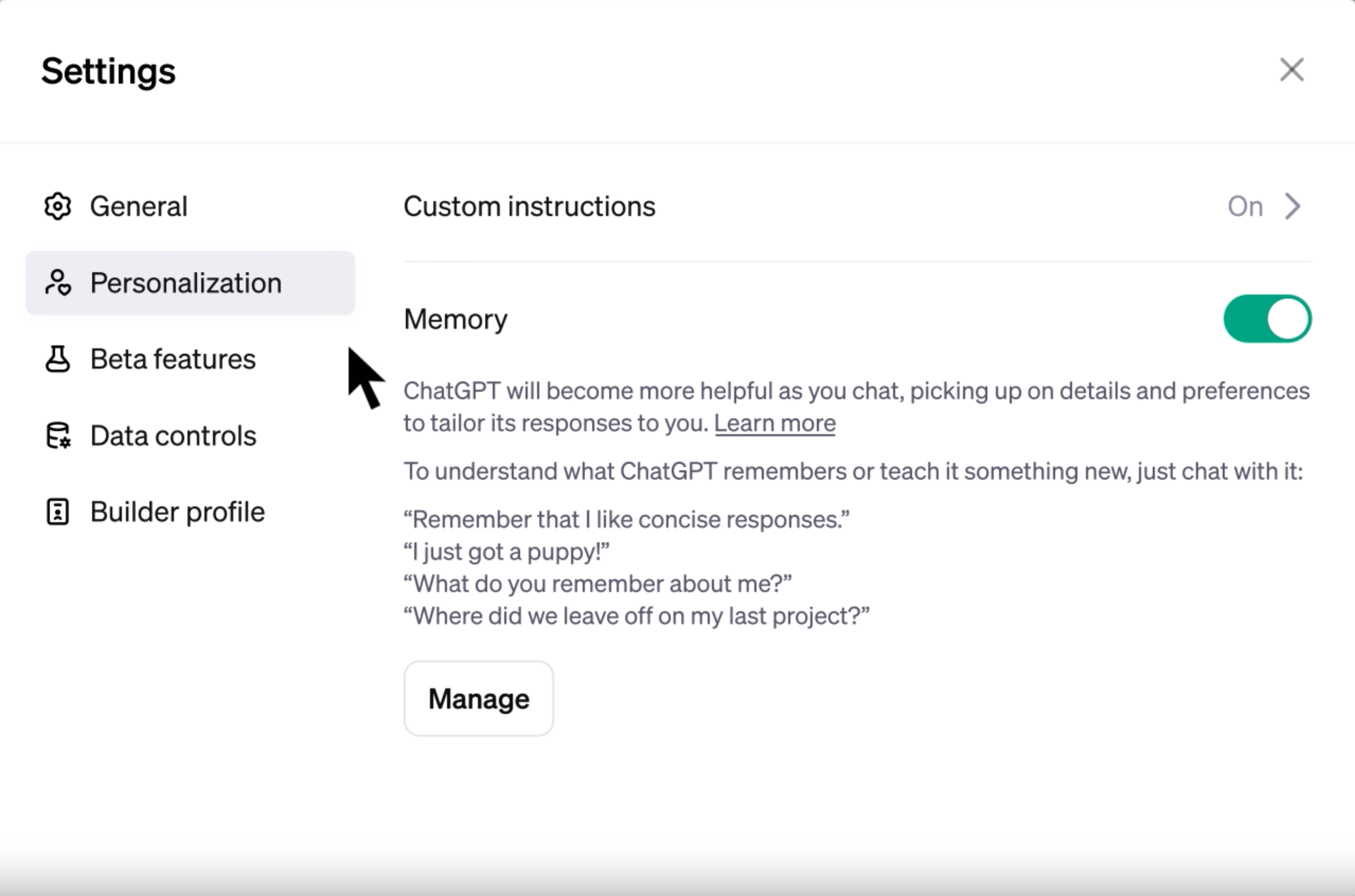
Task: Click the Custom instructions row label
Action: [x=529, y=207]
